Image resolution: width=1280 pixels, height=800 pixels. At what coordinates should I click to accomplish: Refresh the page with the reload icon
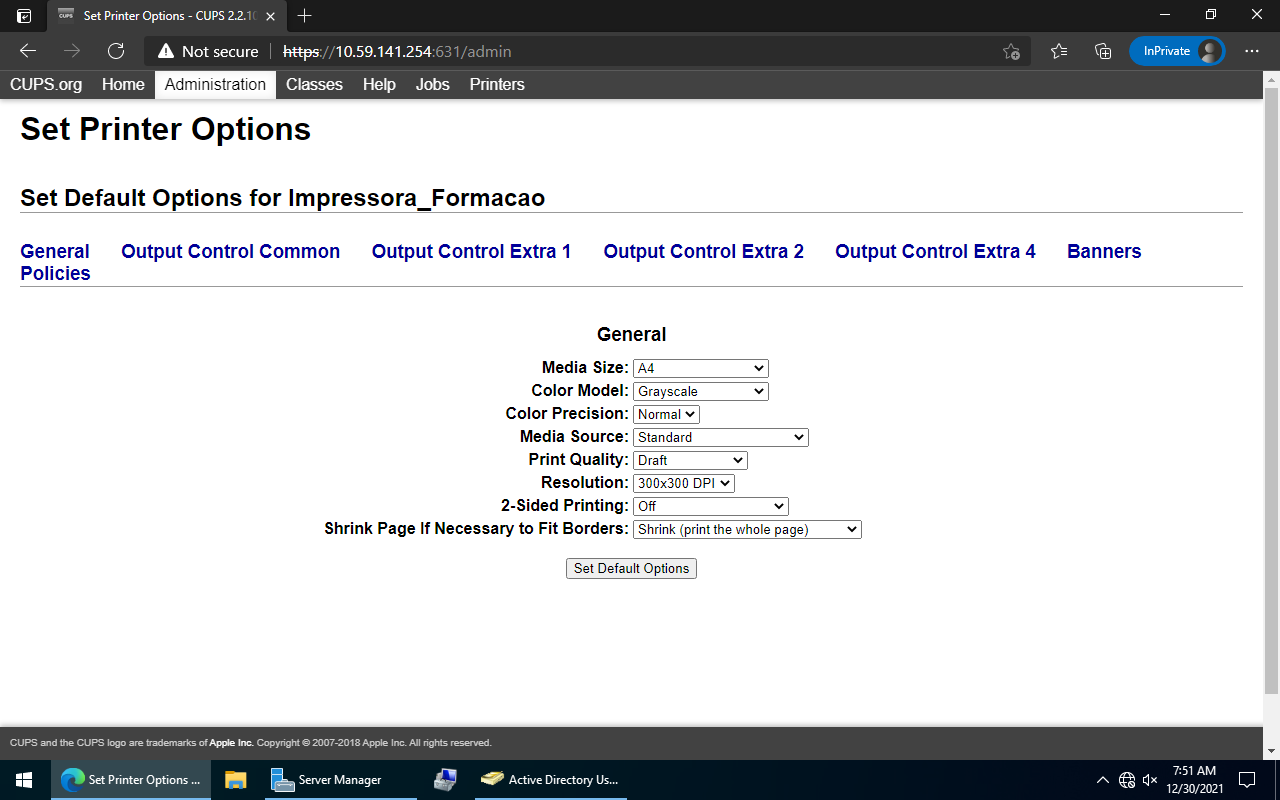(116, 51)
